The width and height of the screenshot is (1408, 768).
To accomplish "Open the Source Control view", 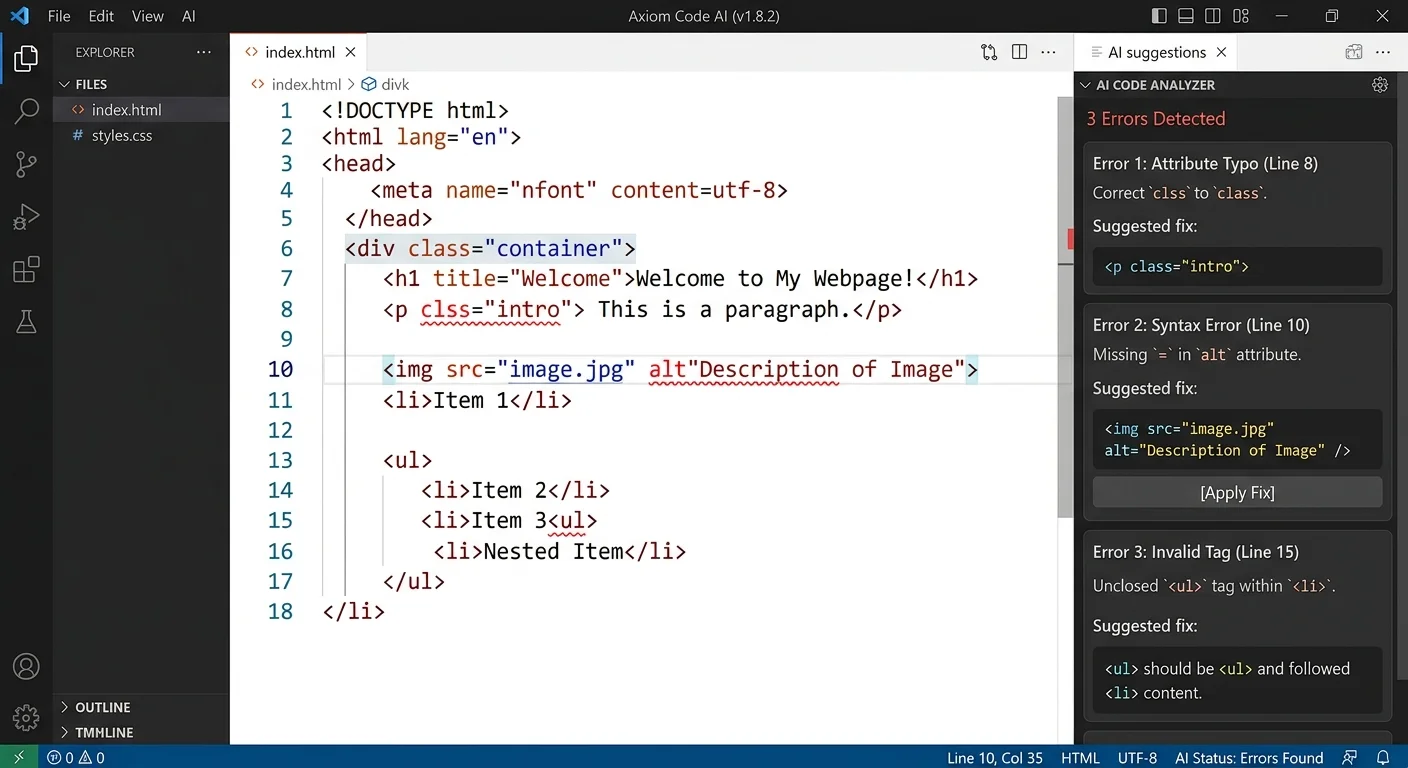I will pos(26,164).
